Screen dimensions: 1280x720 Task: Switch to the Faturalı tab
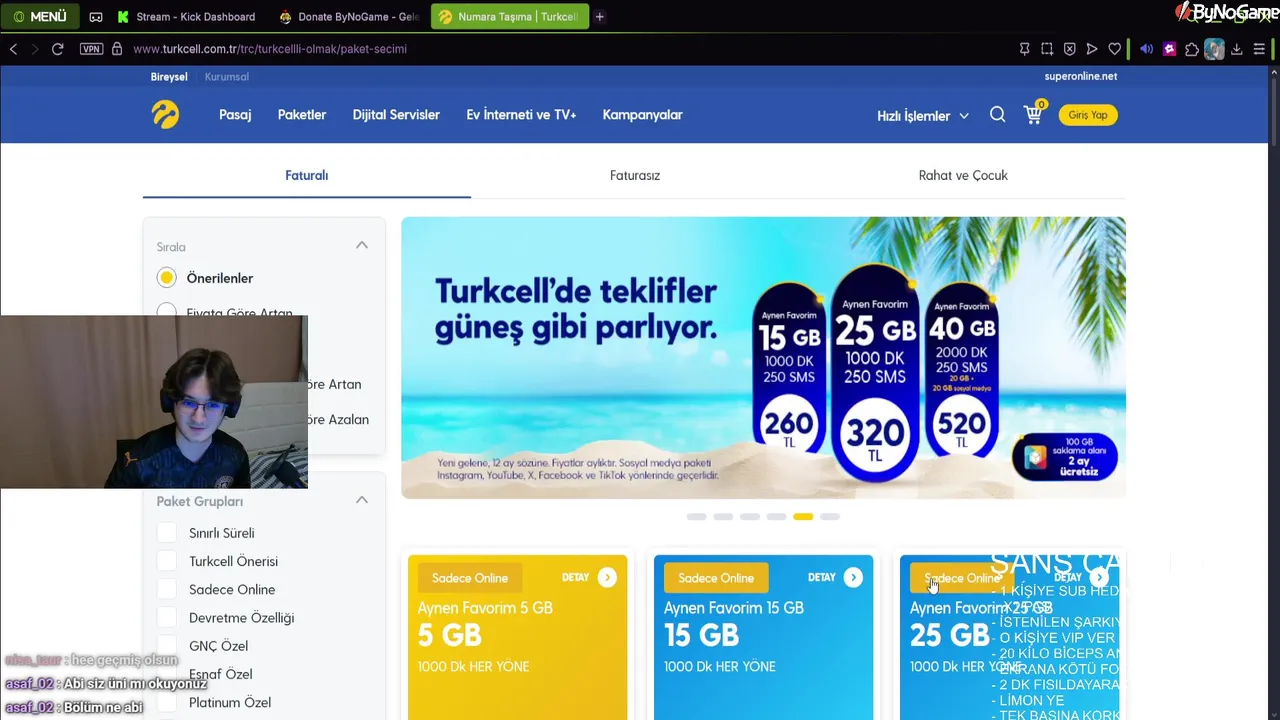[307, 175]
